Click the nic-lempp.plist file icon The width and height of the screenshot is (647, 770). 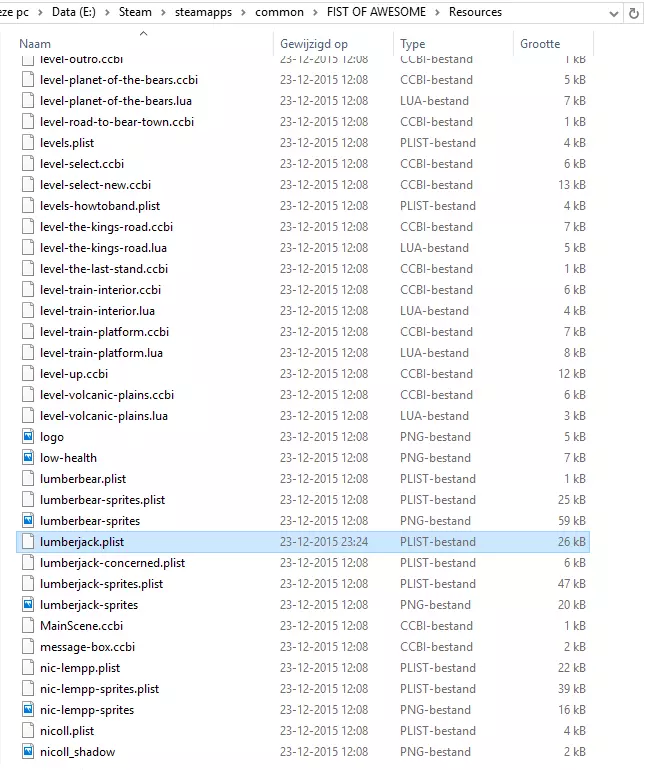[28, 668]
